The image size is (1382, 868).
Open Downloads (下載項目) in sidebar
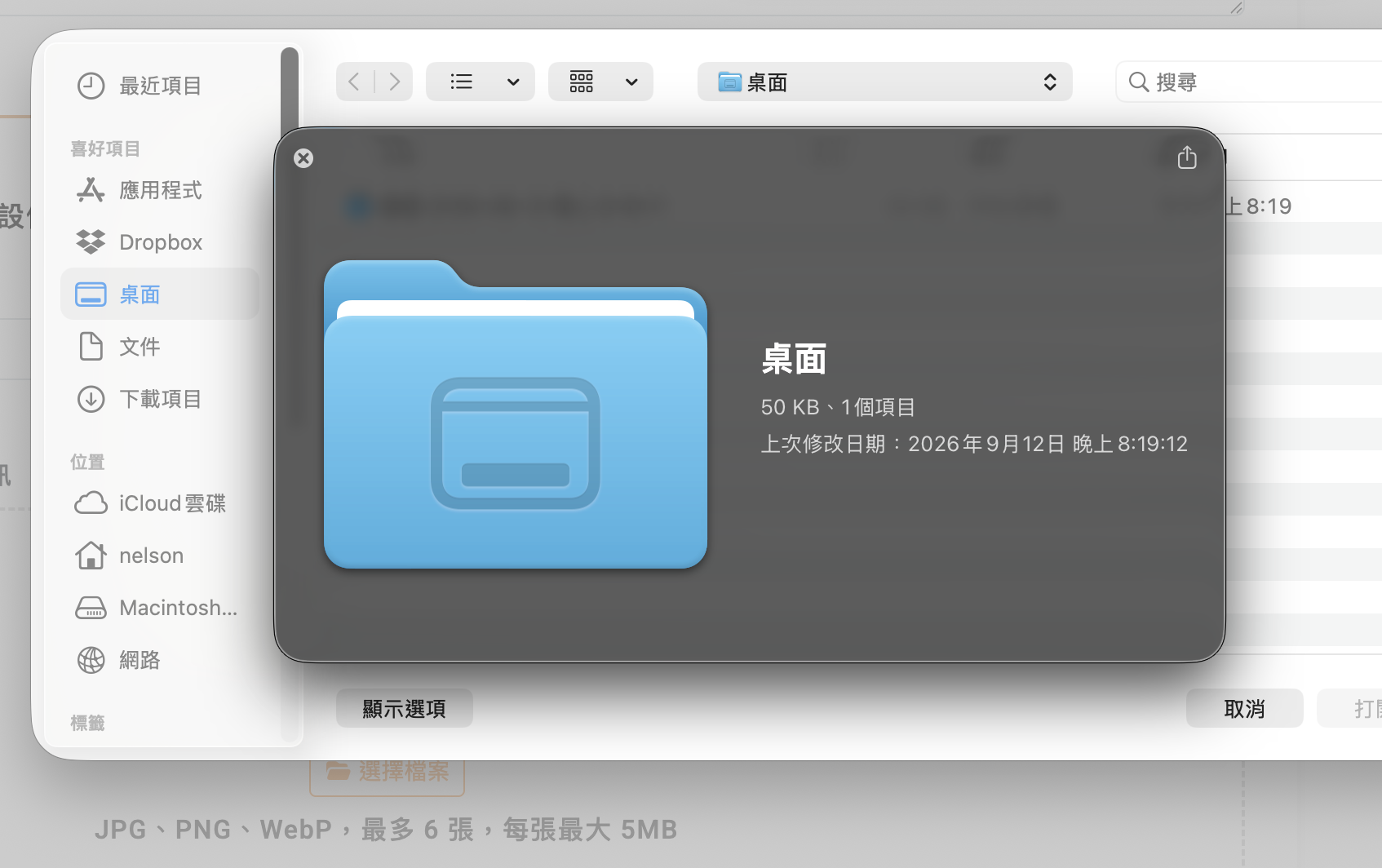point(159,399)
